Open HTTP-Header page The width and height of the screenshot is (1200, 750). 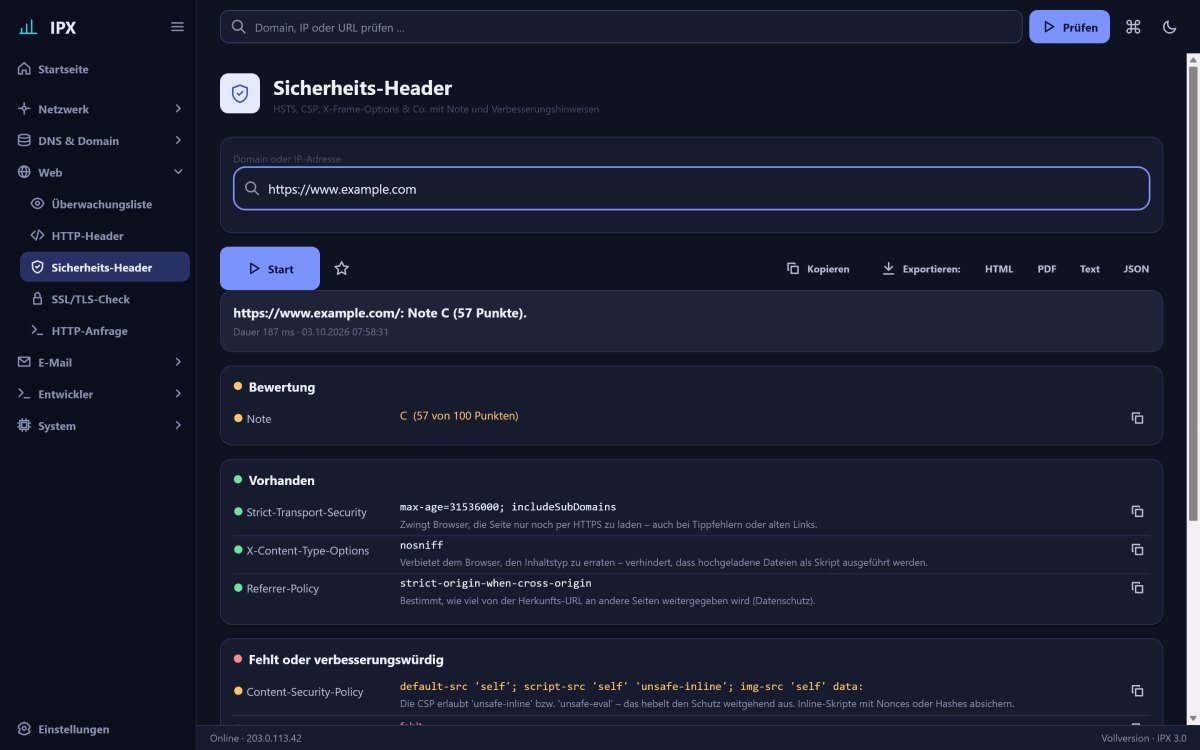point(104,235)
